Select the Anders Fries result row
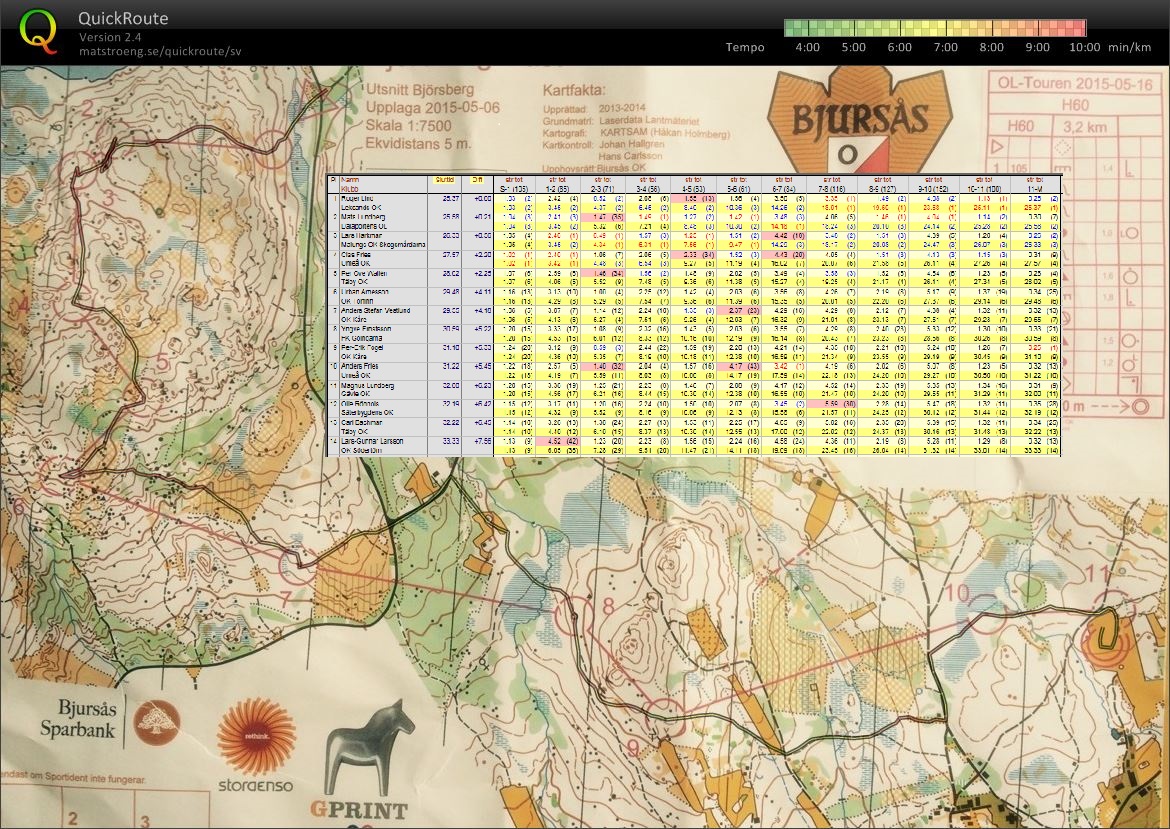The width and height of the screenshot is (1170, 829). tap(695, 371)
